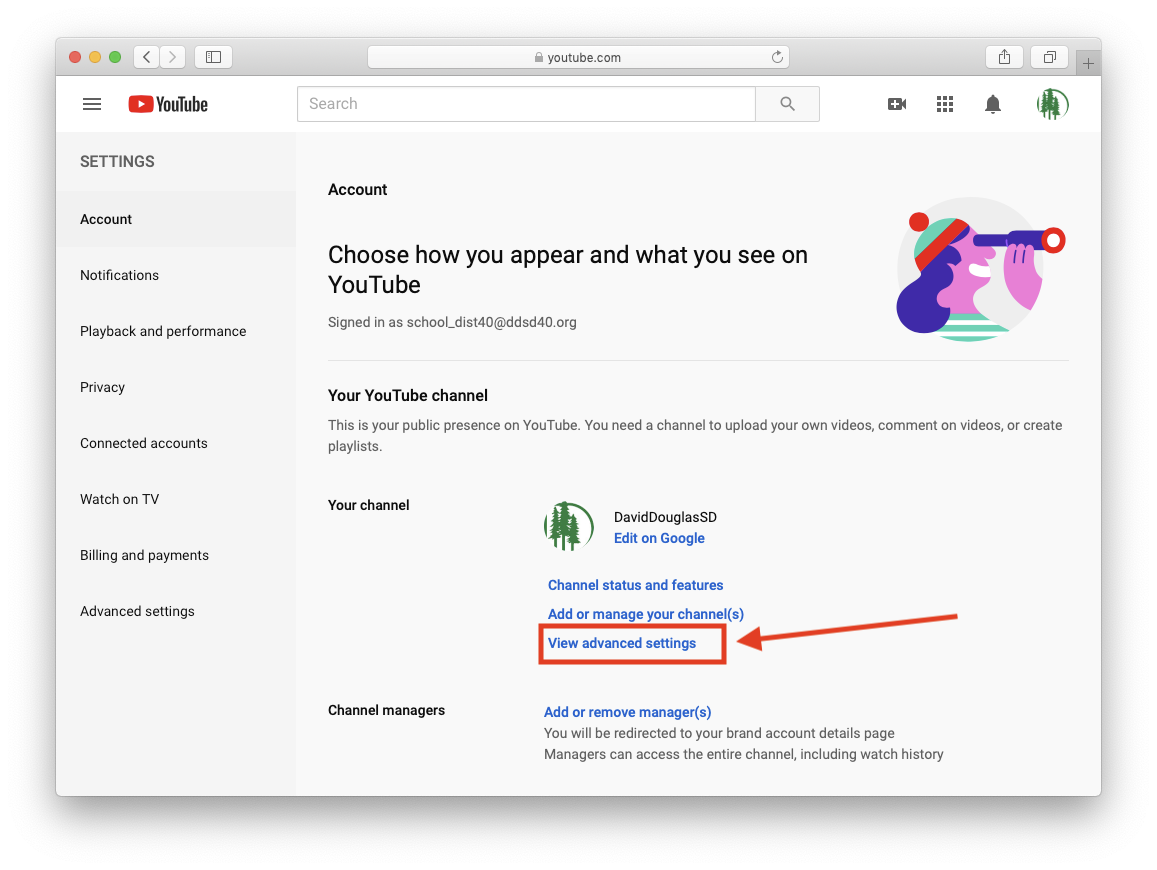
Task: Open the create video camera icon
Action: pos(897,104)
